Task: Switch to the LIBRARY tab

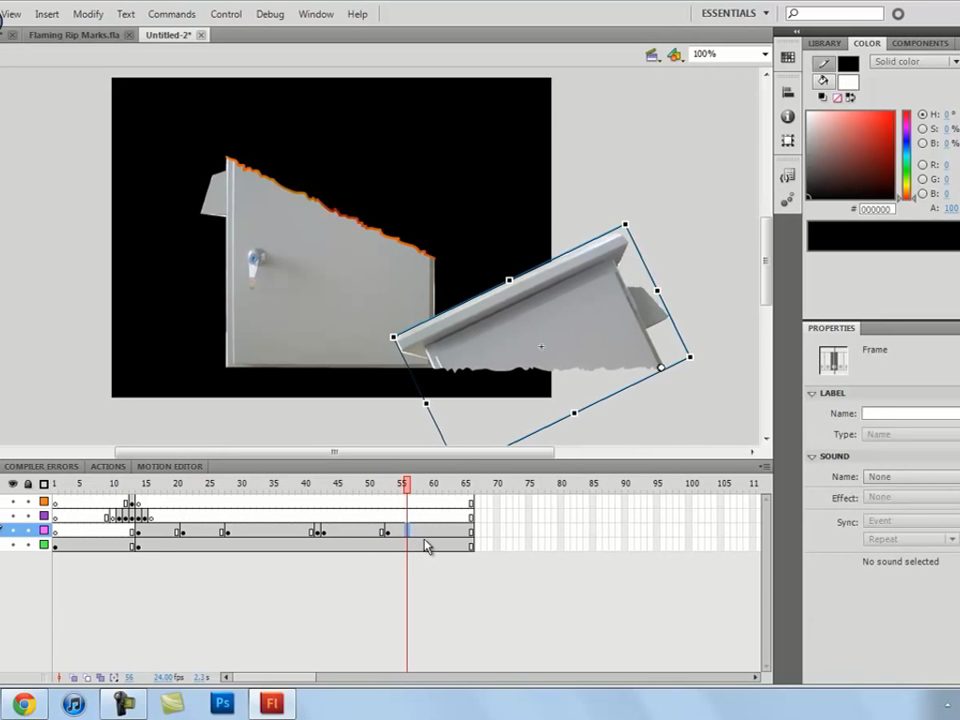Action: (x=824, y=43)
